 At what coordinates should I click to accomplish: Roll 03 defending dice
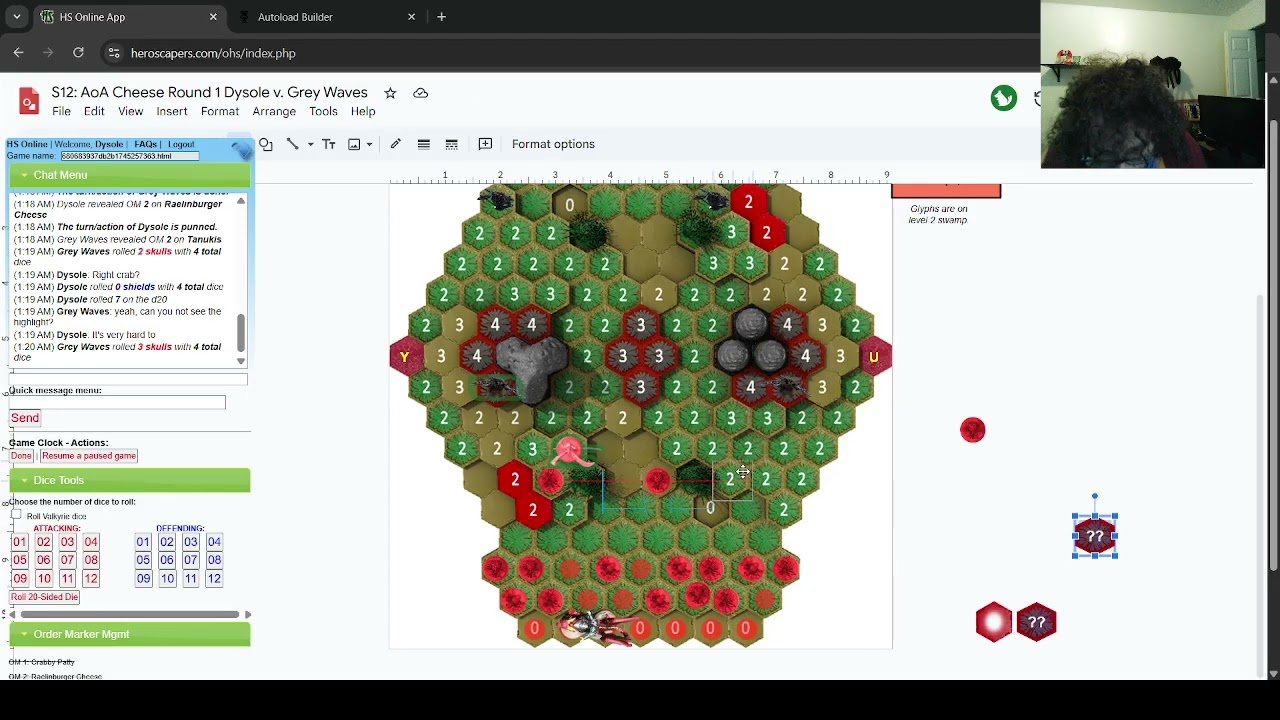190,542
